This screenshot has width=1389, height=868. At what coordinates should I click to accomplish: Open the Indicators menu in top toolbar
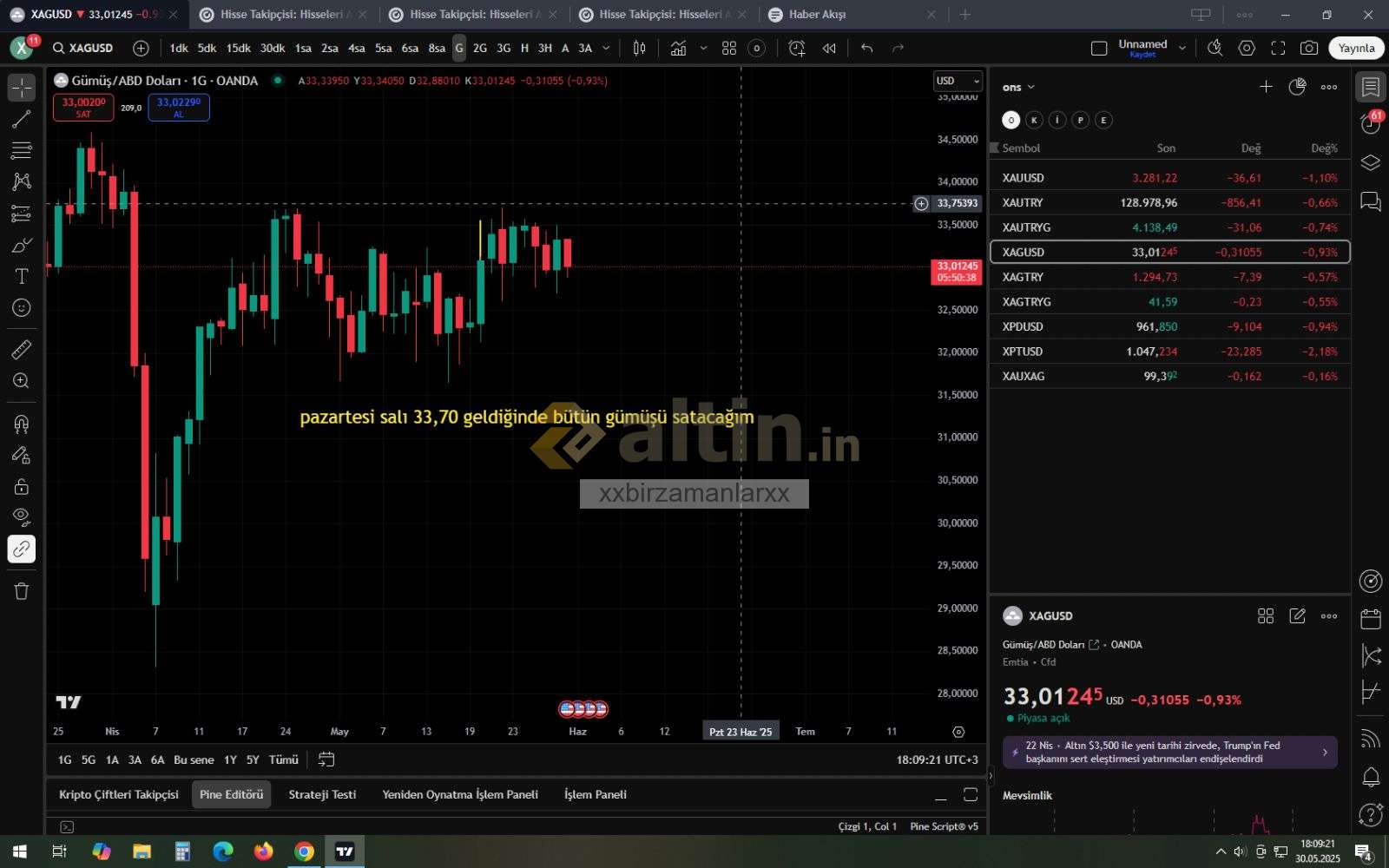(x=678, y=49)
